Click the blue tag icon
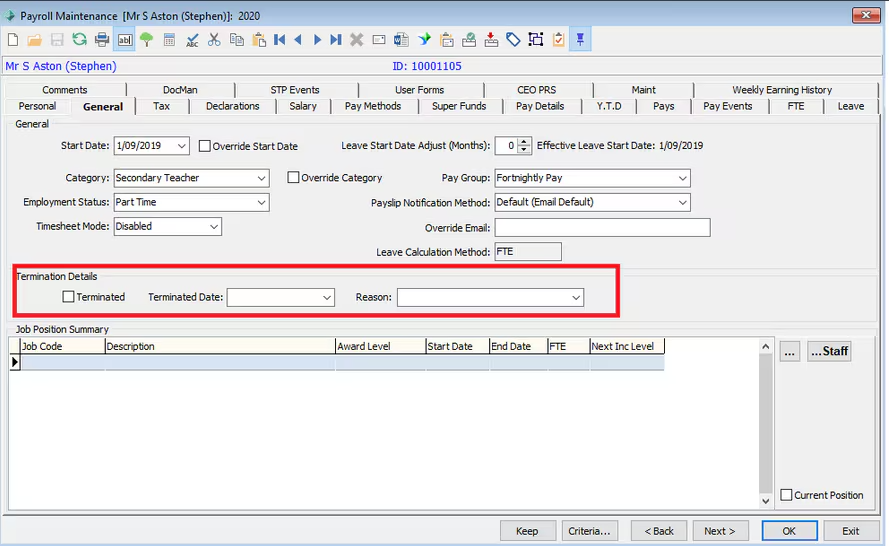Image resolution: width=889 pixels, height=546 pixels. coord(513,40)
